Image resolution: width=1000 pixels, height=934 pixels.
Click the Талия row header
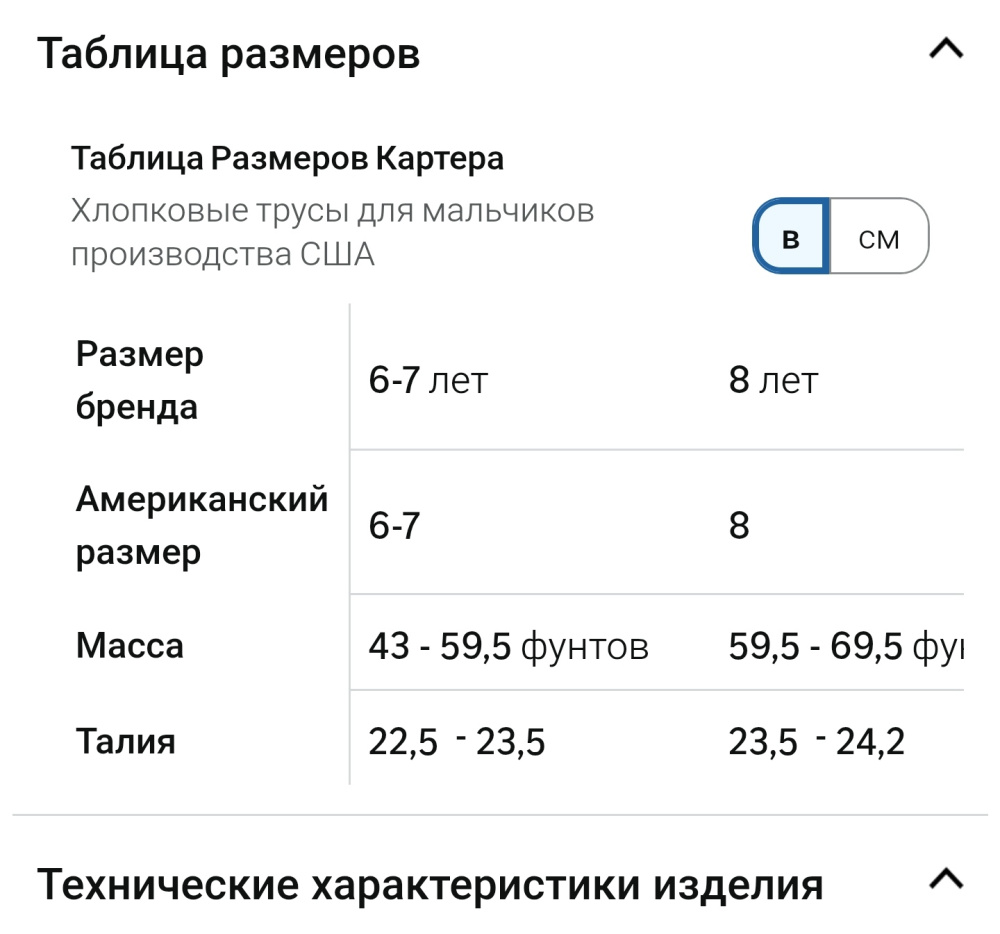126,741
